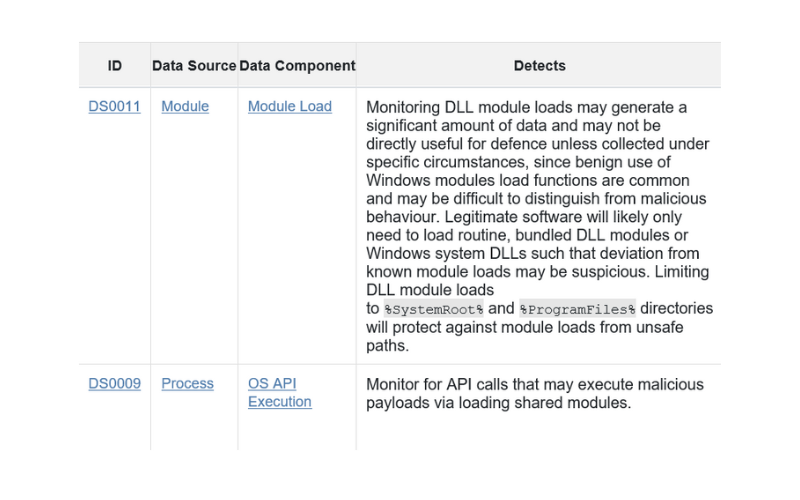Click the 'Monitoring DLL module loads' opening line
This screenshot has height=500, width=800.
[x=527, y=107]
